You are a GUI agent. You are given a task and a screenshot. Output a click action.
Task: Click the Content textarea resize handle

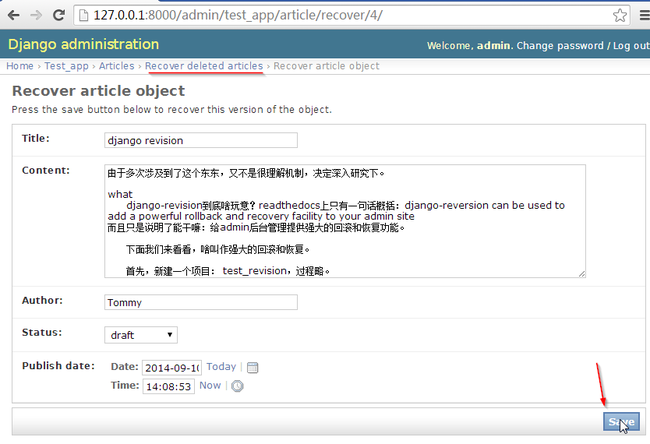(582, 274)
